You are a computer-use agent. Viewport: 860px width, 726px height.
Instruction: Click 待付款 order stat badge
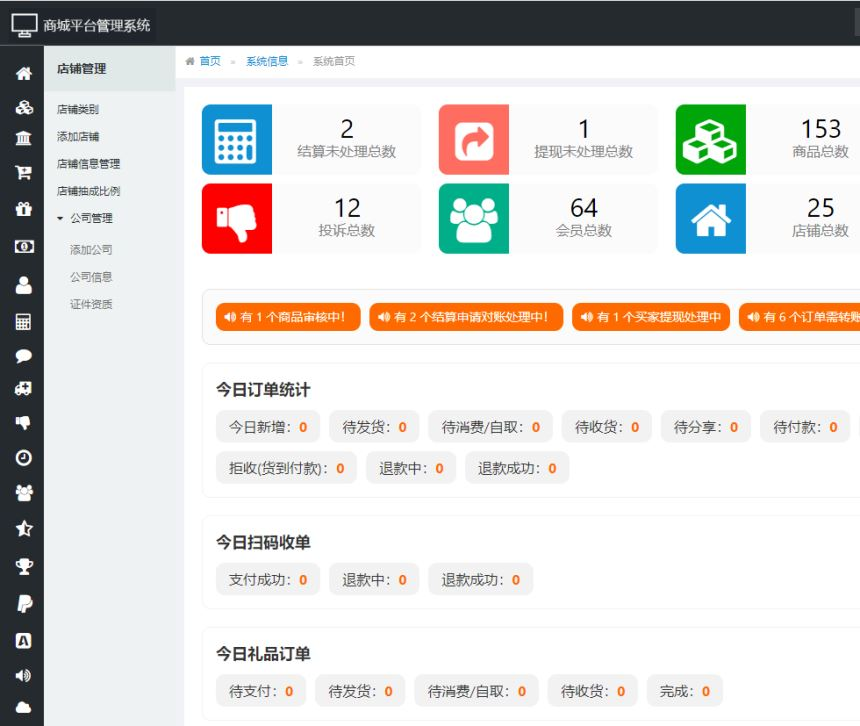pyautogui.click(x=805, y=427)
